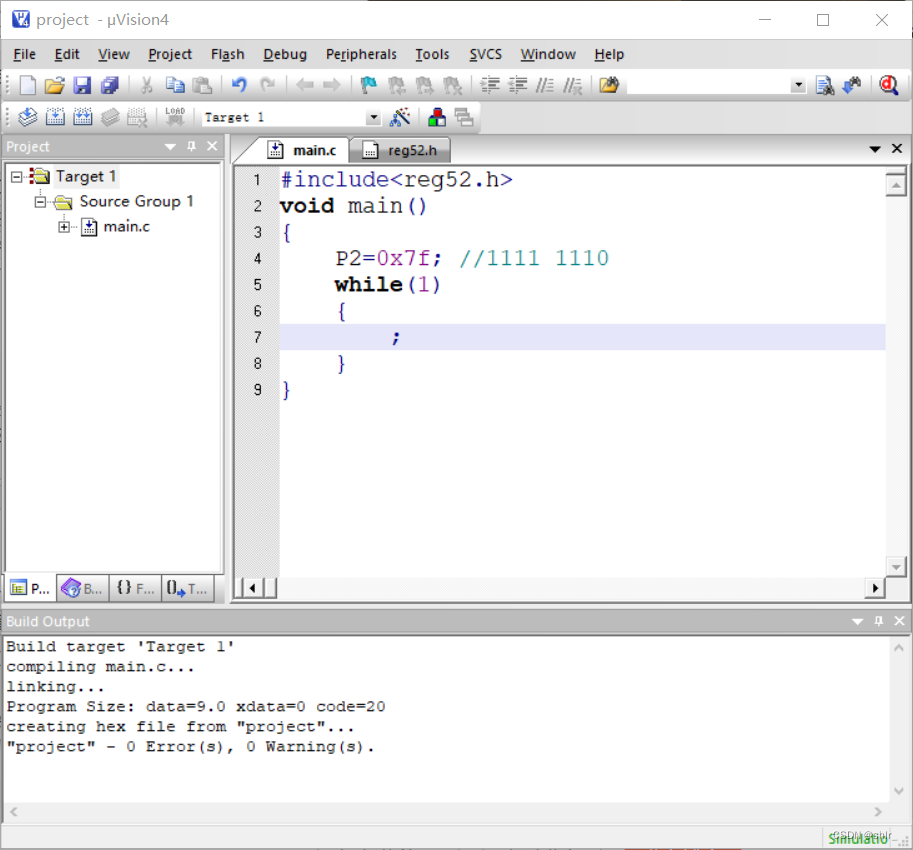Undo the last edit

(239, 85)
